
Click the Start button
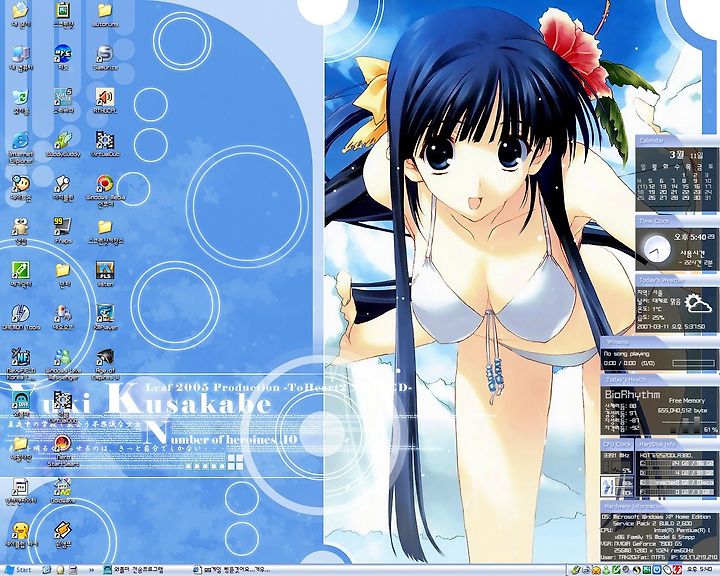pyautogui.click(x=18, y=570)
